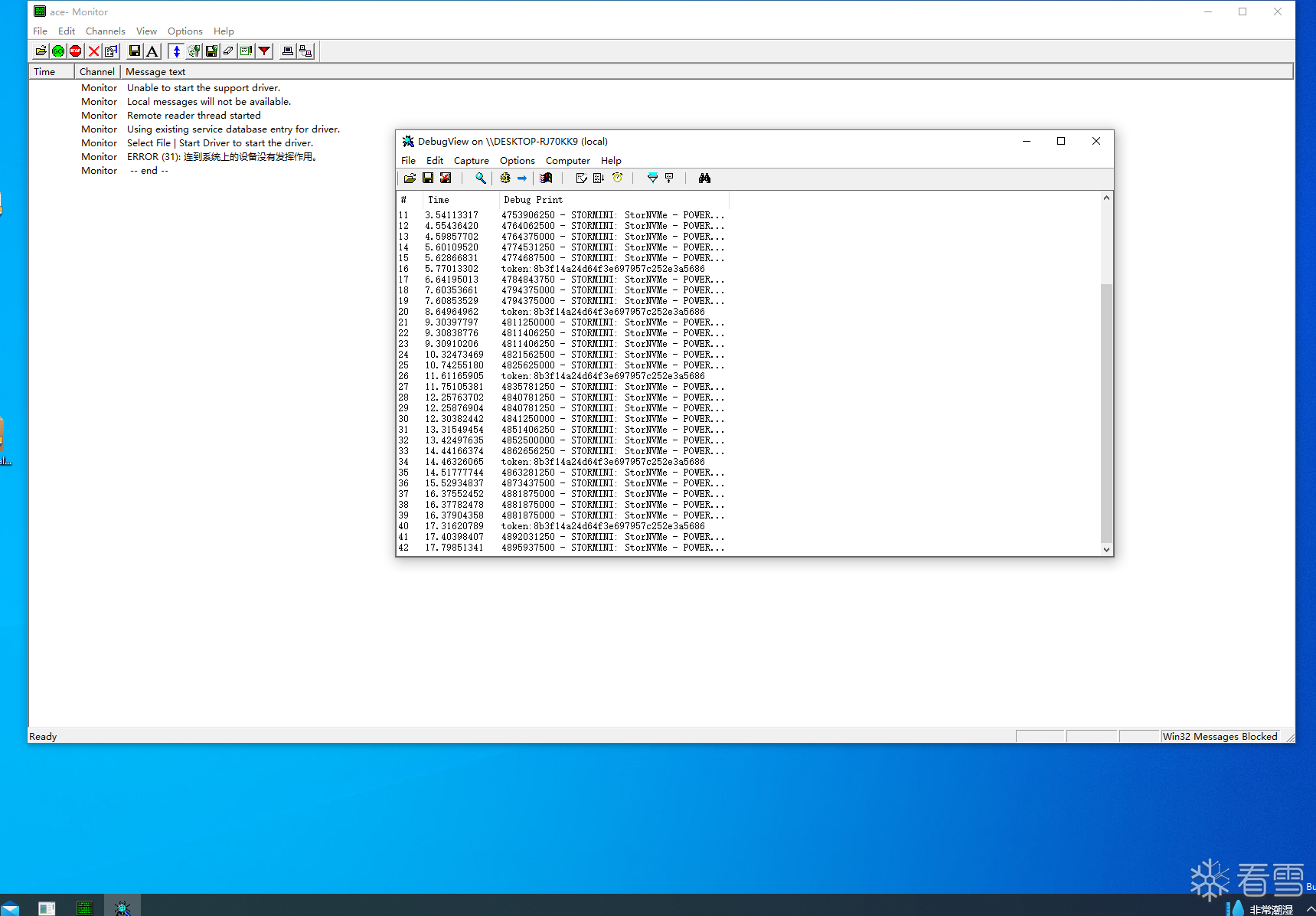This screenshot has width=1316, height=916.
Task: Click the green GO start icon
Action: pos(58,51)
